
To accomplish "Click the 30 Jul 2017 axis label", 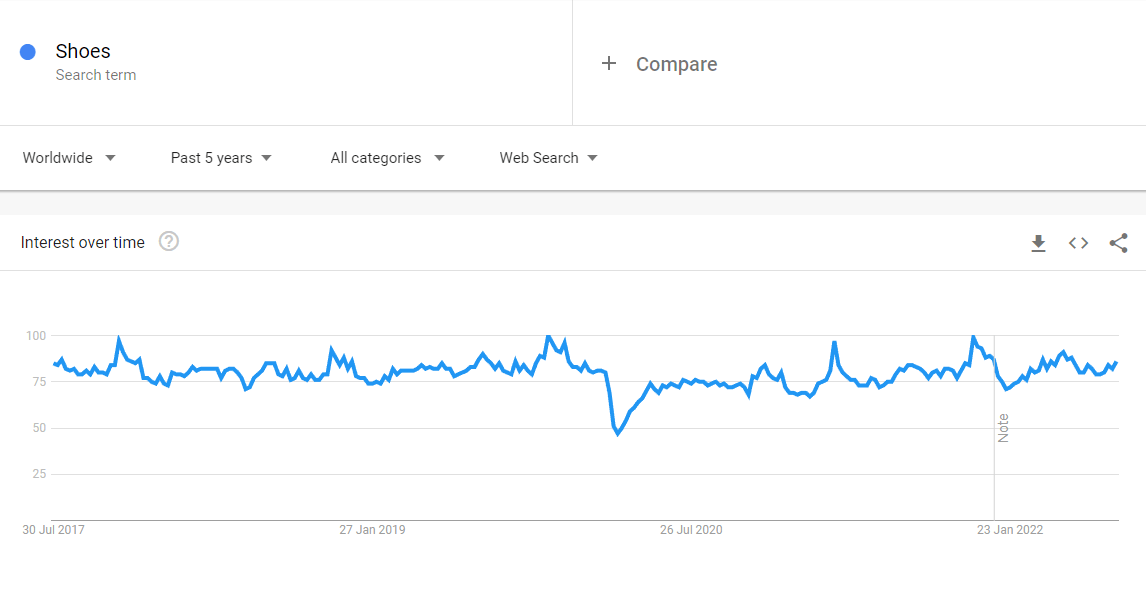I will pyautogui.click(x=53, y=530).
